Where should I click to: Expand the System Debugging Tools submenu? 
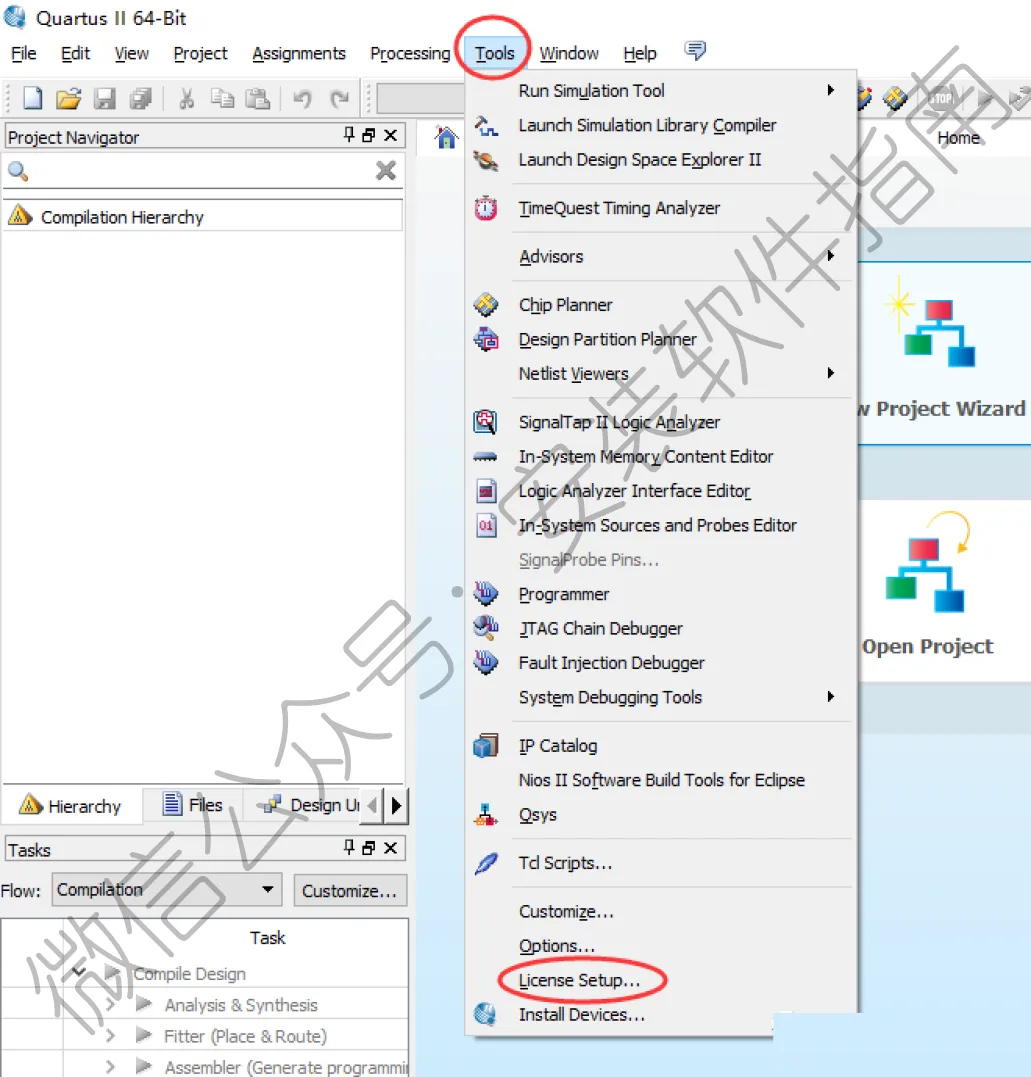[830, 696]
